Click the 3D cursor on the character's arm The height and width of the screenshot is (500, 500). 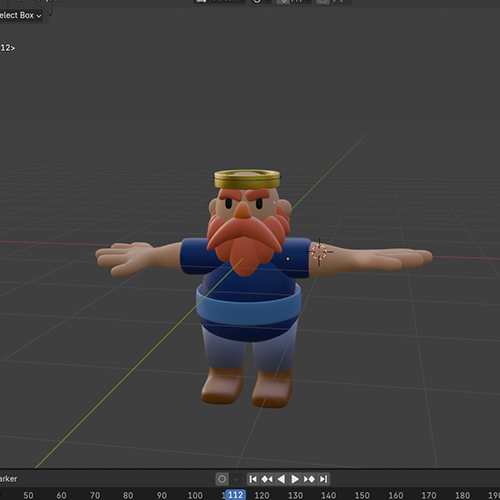(x=319, y=252)
